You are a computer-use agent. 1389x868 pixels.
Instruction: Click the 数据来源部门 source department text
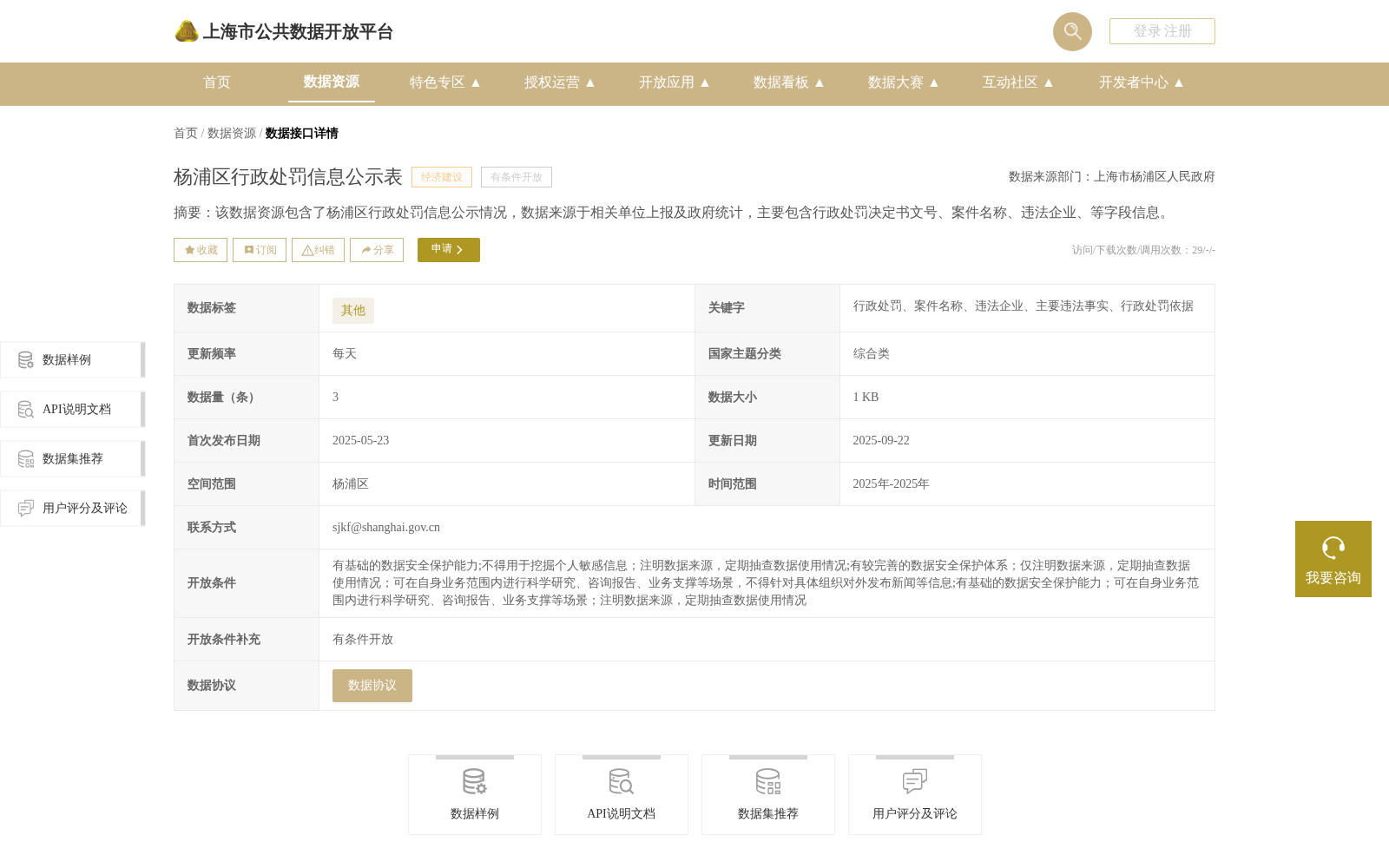(x=1112, y=176)
